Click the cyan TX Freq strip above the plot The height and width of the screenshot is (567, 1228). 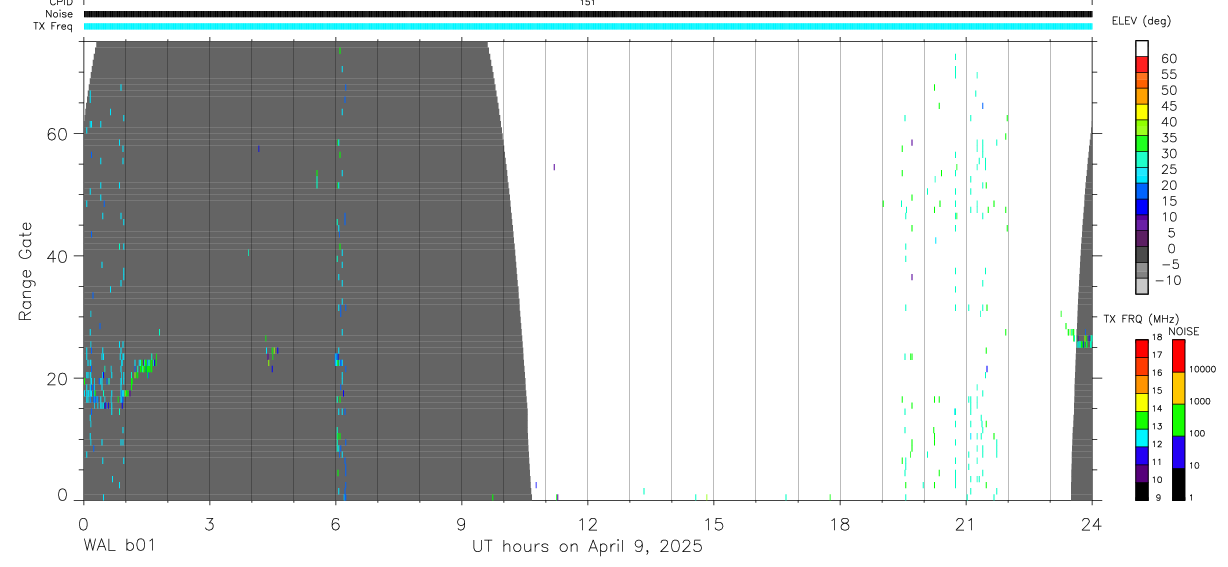pos(587,25)
